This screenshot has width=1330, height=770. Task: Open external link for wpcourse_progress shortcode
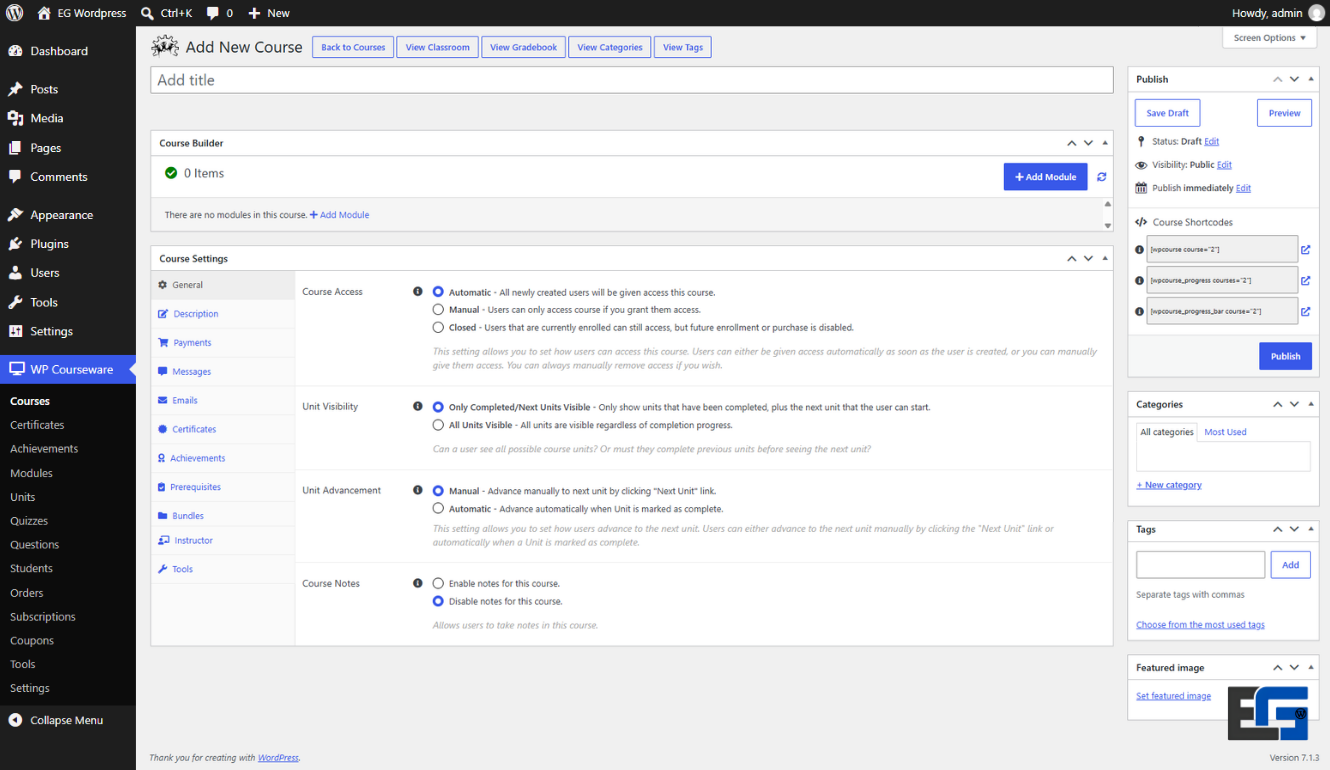[x=1305, y=281]
